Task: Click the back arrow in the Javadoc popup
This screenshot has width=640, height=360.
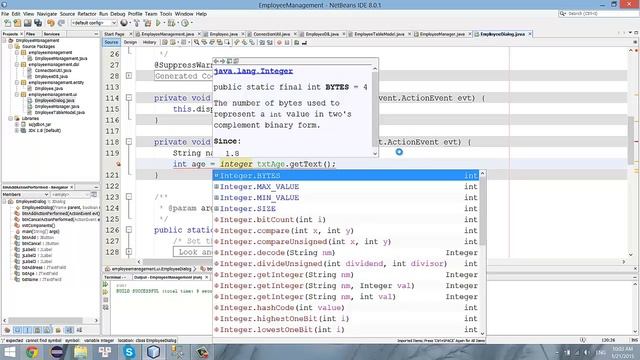Action: click(216, 61)
